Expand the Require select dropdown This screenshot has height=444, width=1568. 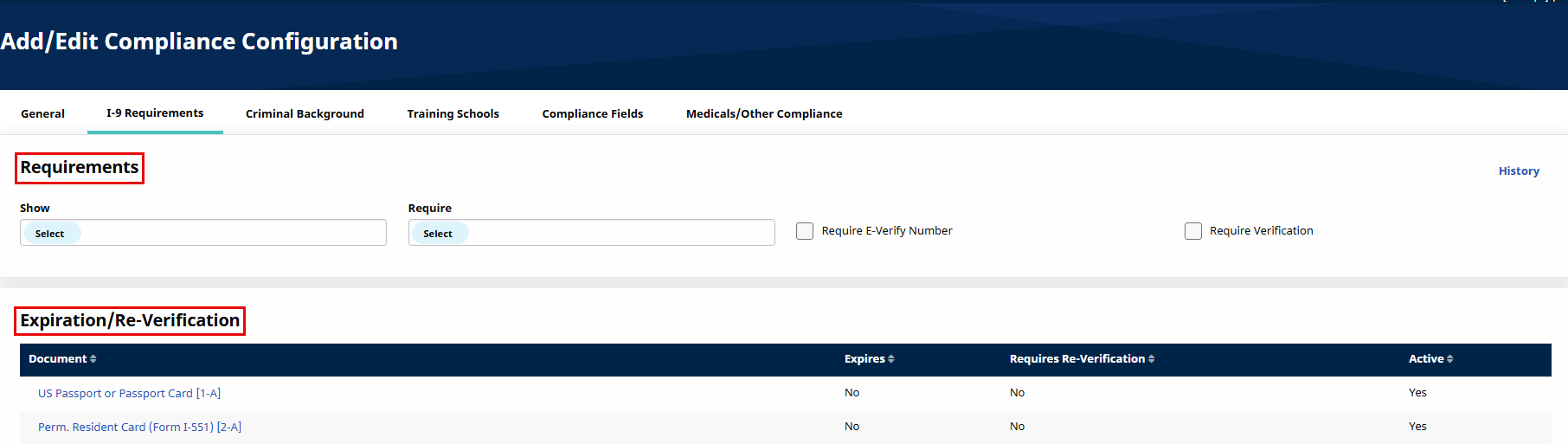point(591,233)
